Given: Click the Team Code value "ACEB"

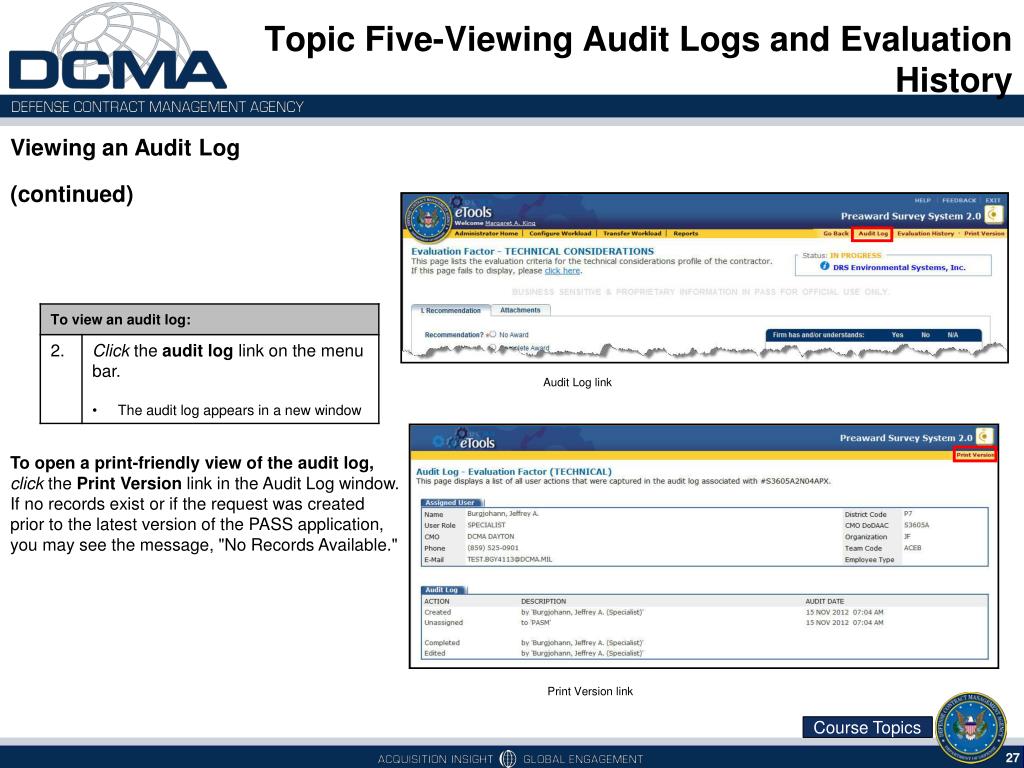Looking at the screenshot, I should pyautogui.click(x=912, y=548).
